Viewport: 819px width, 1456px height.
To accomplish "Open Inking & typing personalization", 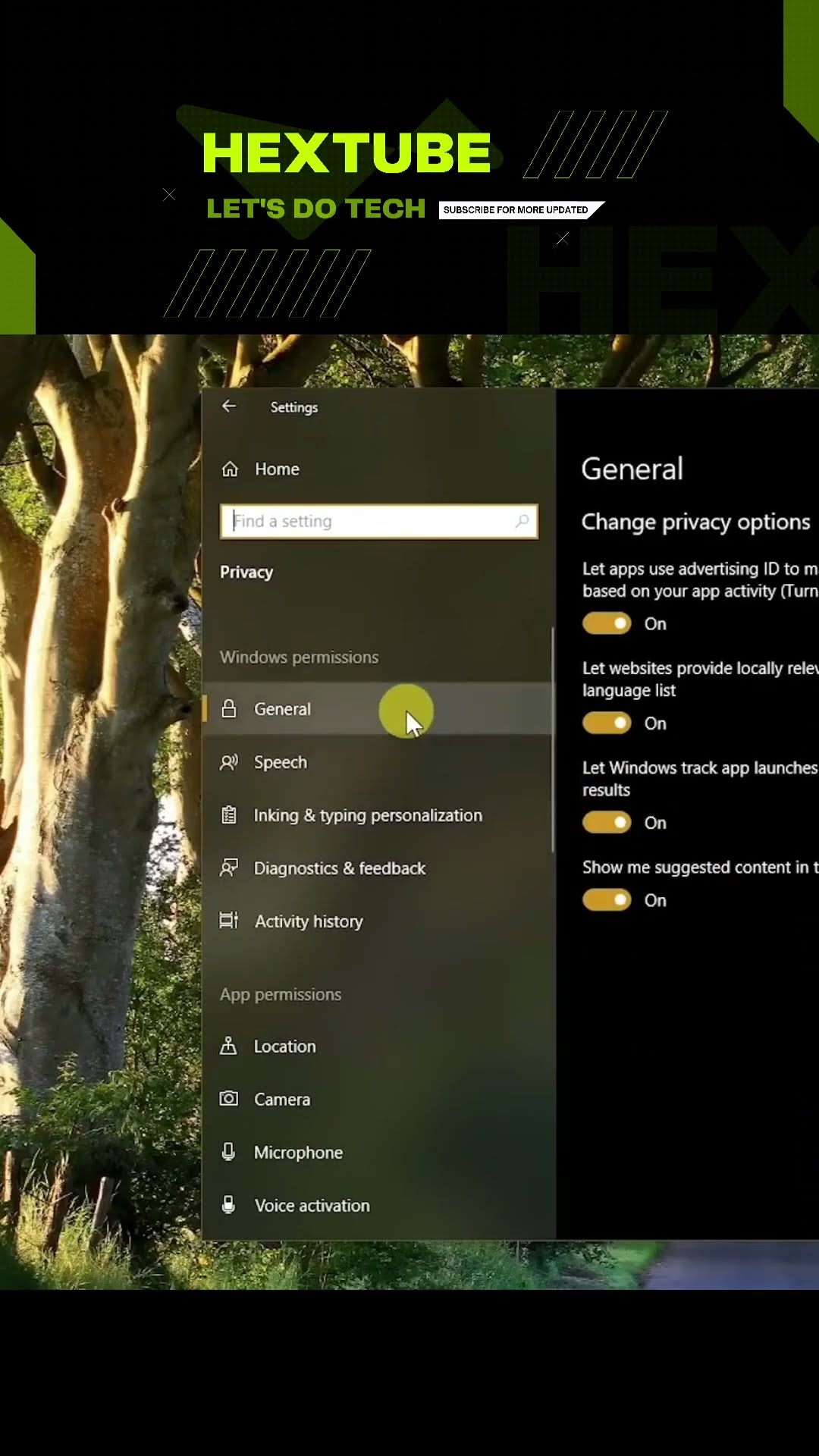I will (378, 815).
